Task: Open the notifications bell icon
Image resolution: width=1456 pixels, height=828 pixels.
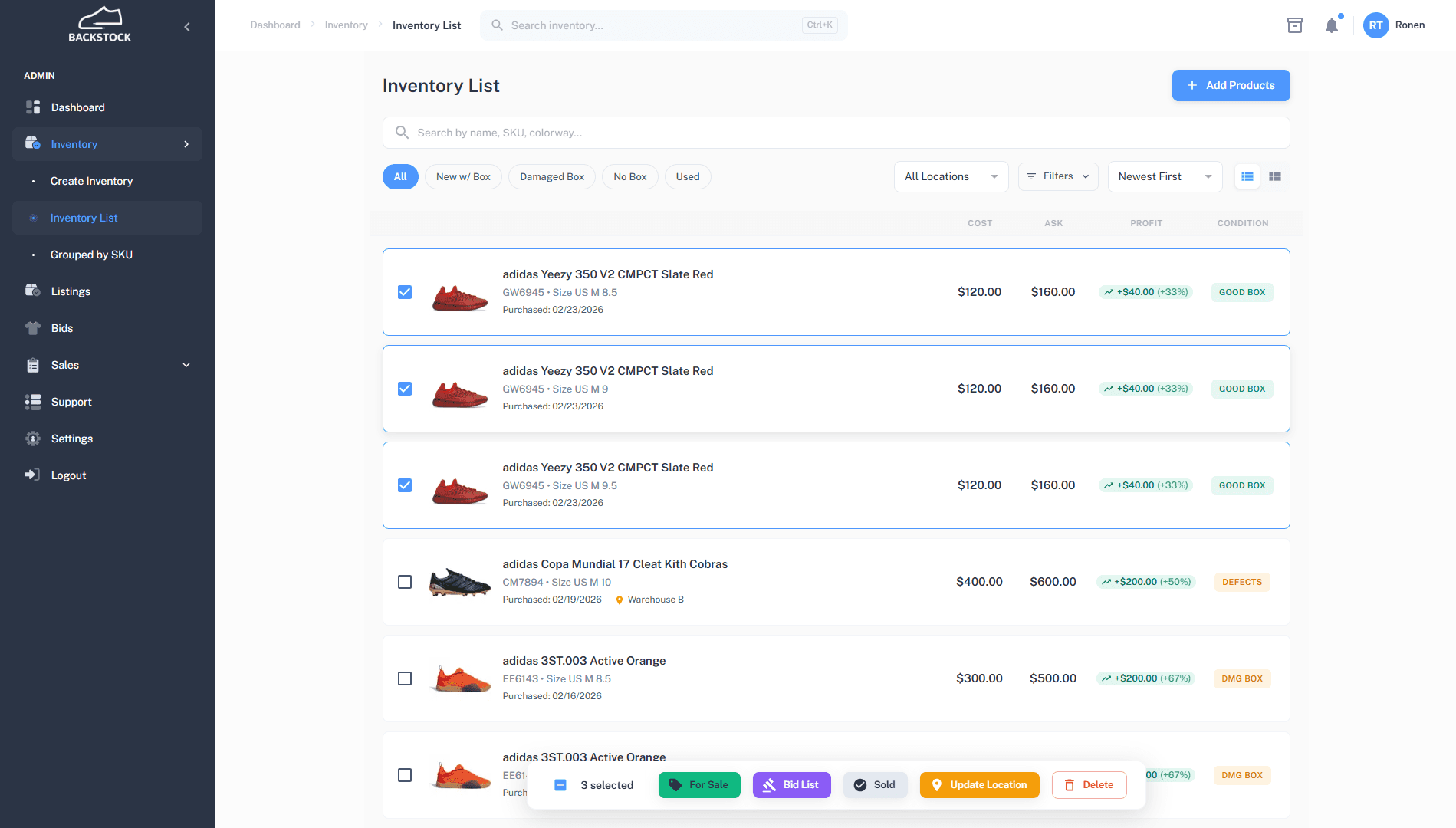Action: [1332, 25]
